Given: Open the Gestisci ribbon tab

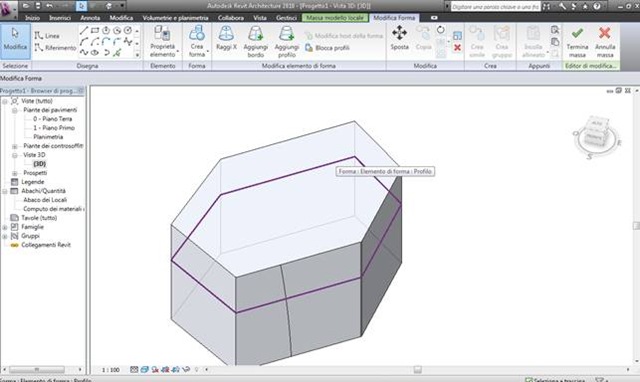Looking at the screenshot, I should click(286, 18).
